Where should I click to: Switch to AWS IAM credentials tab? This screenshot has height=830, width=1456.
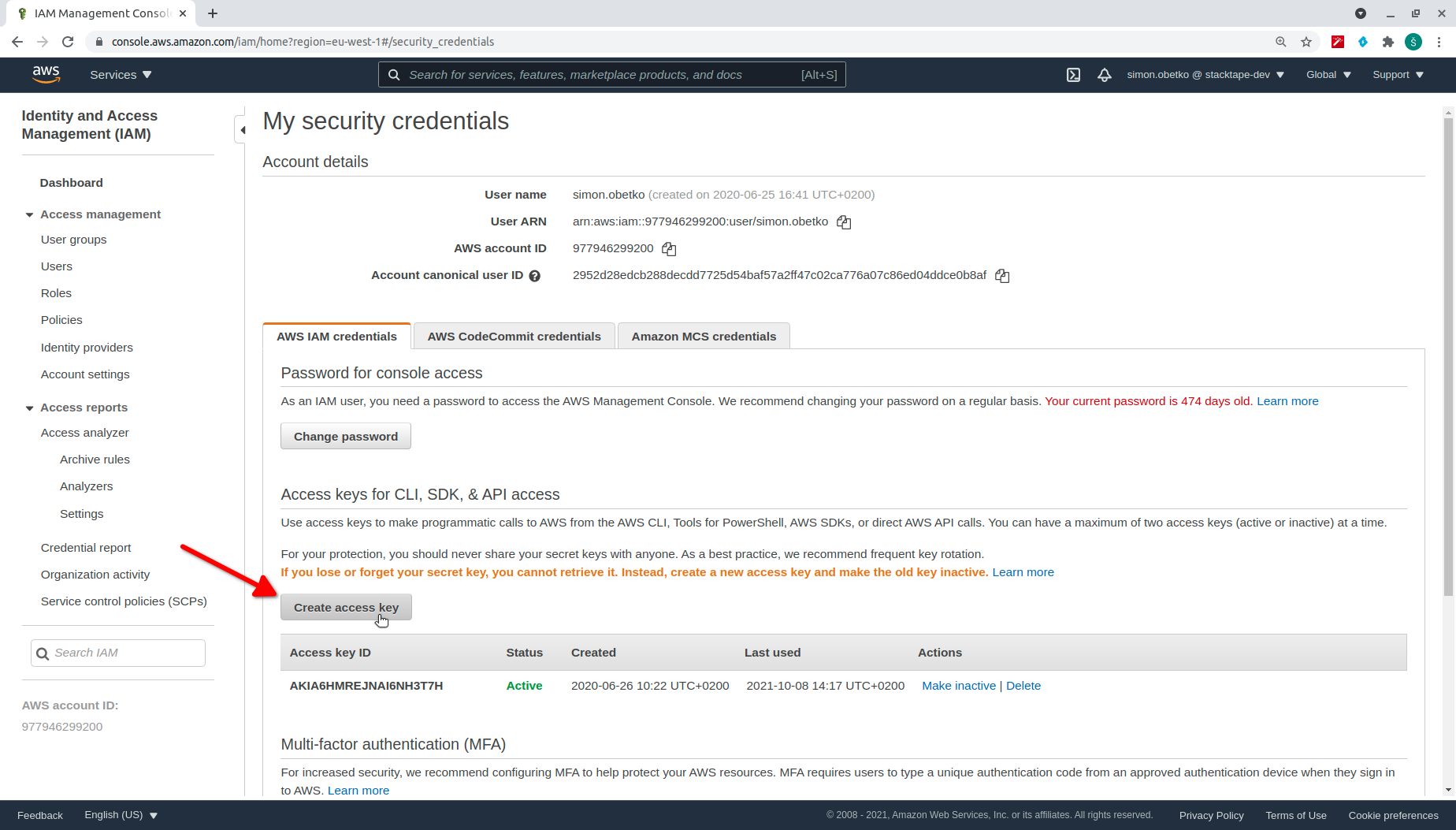point(336,337)
